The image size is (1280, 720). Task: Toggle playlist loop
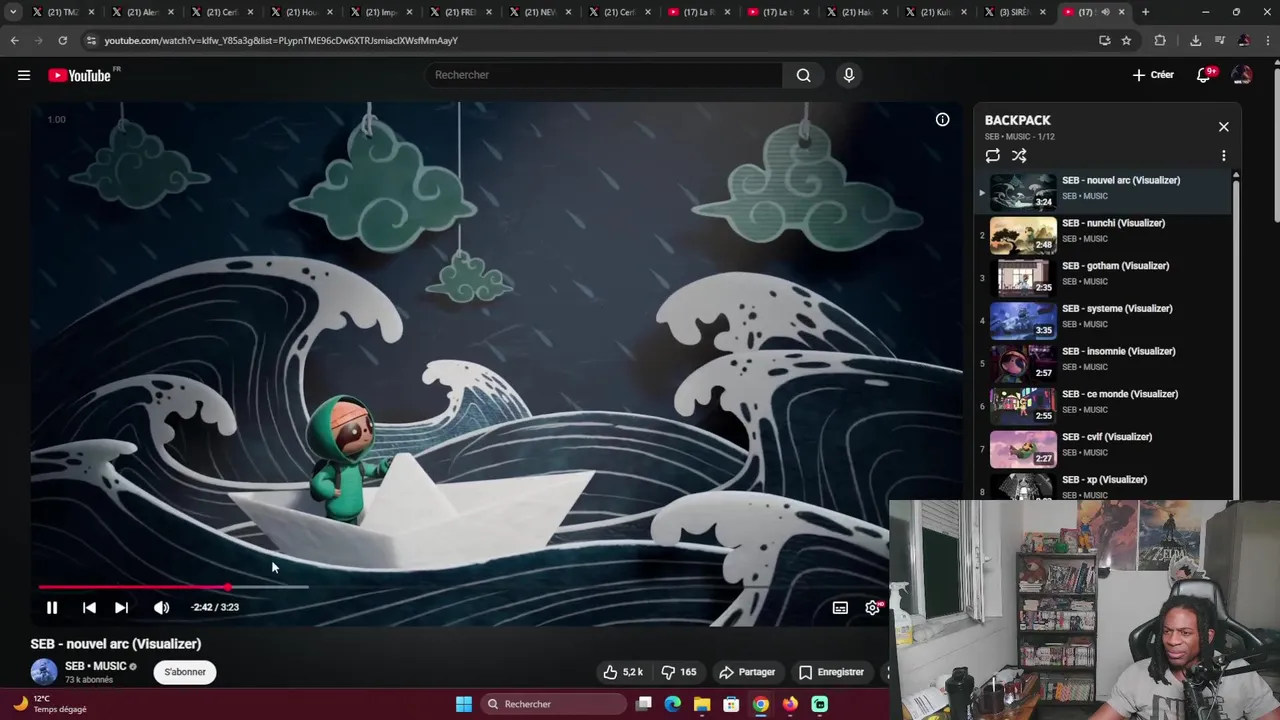992,156
